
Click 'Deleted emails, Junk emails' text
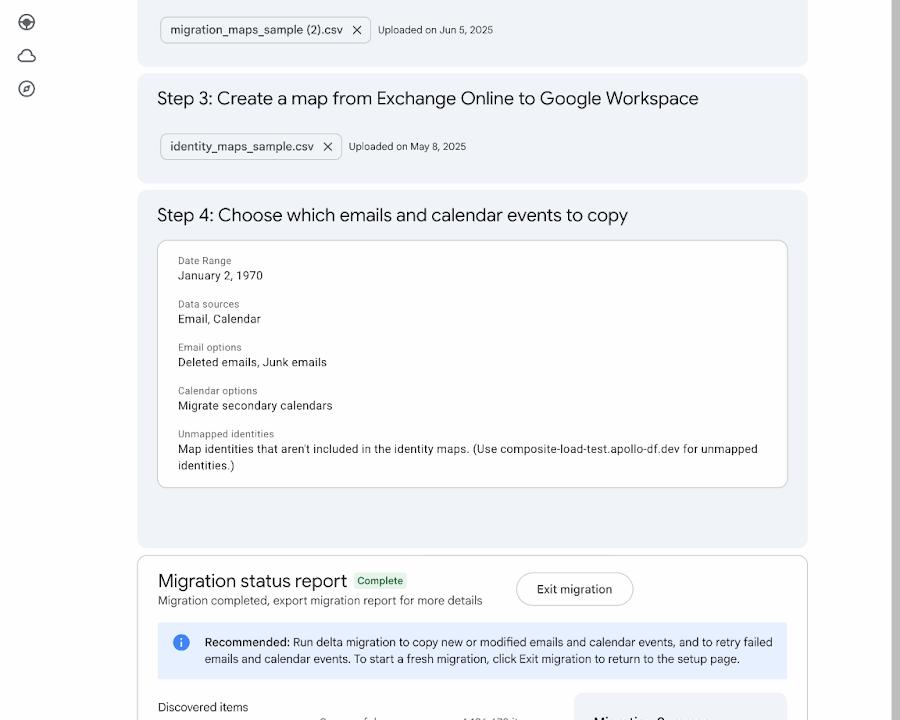point(252,362)
